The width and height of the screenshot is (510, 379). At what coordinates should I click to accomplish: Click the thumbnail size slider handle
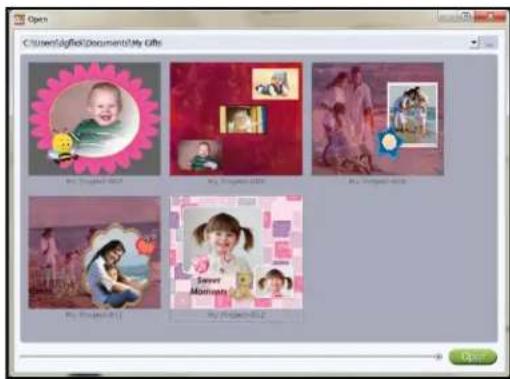click(438, 357)
